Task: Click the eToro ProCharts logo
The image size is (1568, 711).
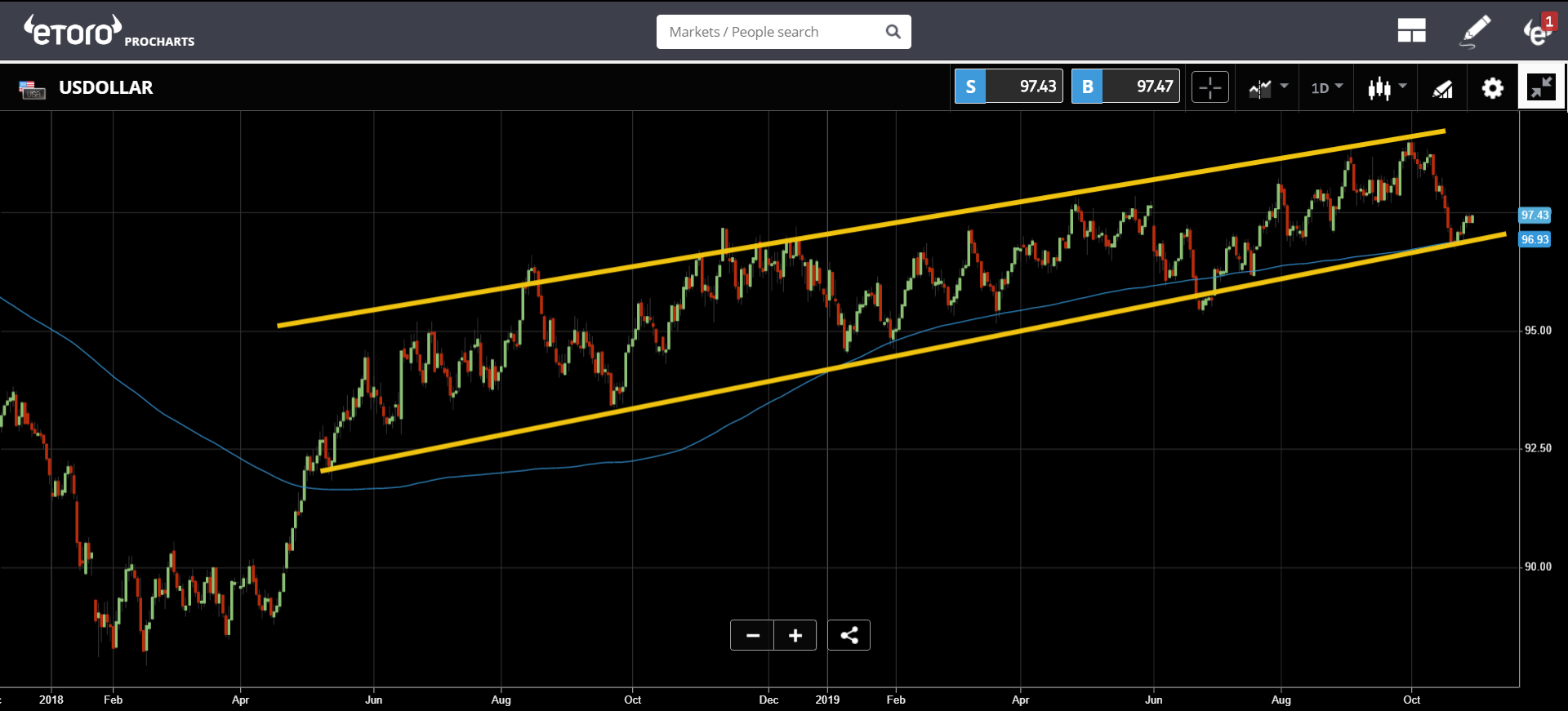Action: click(x=109, y=31)
